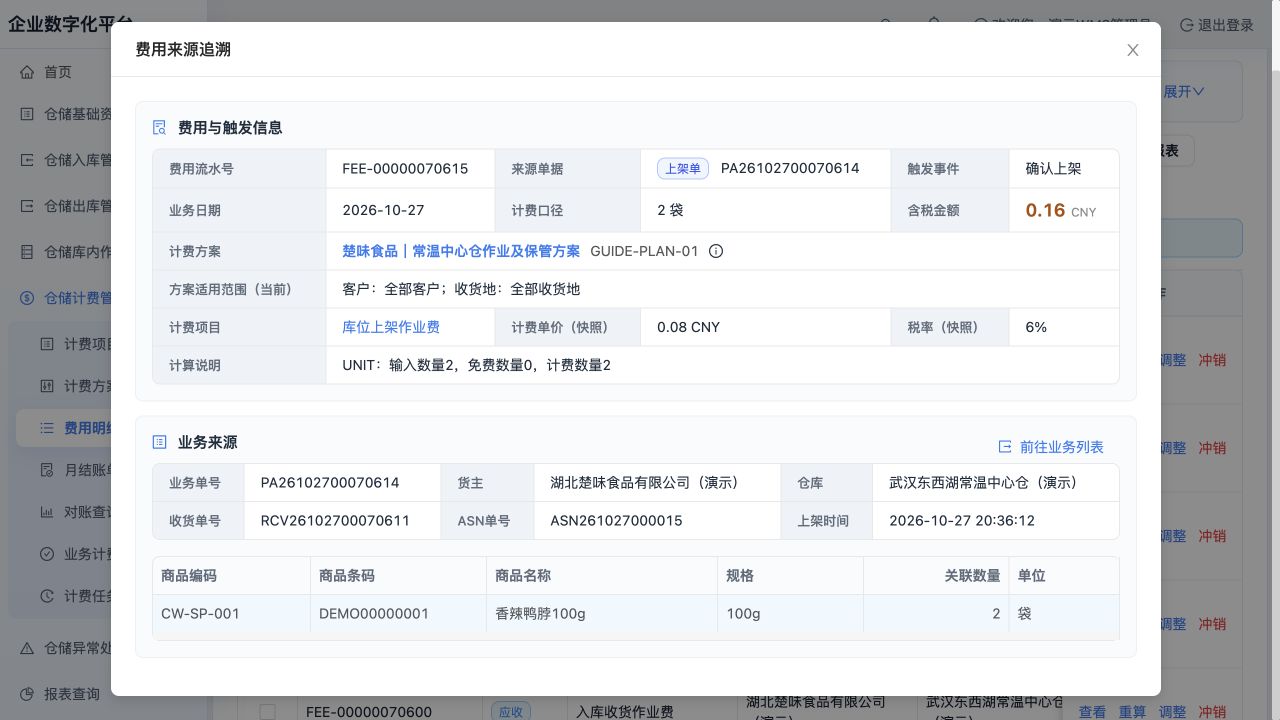Click the 首页 home icon in sidebar
The image size is (1280, 720).
27,72
